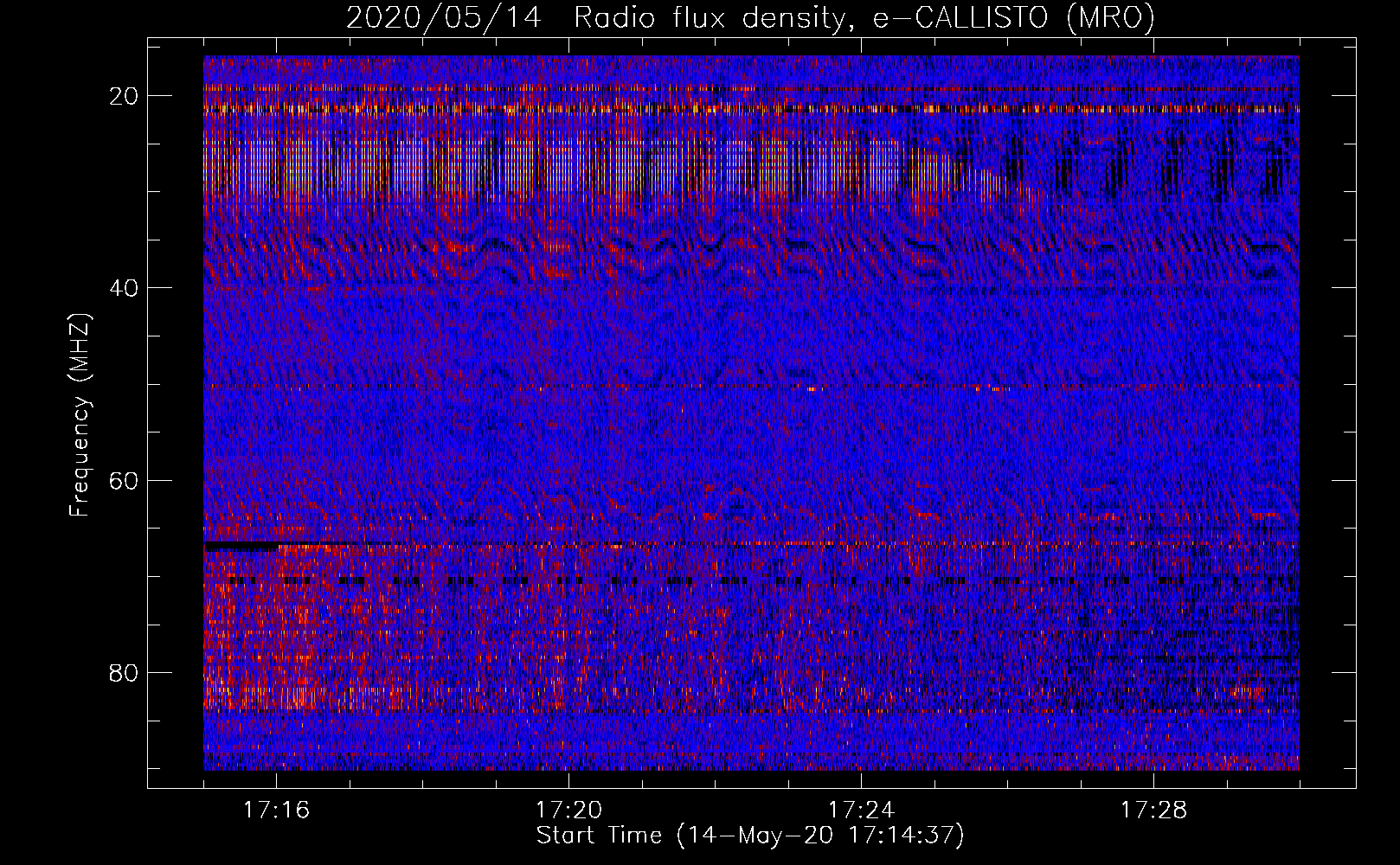The height and width of the screenshot is (865, 1400).
Task: Click the "Start Time (14-May-20 17:14:37)" label
Action: (750, 836)
